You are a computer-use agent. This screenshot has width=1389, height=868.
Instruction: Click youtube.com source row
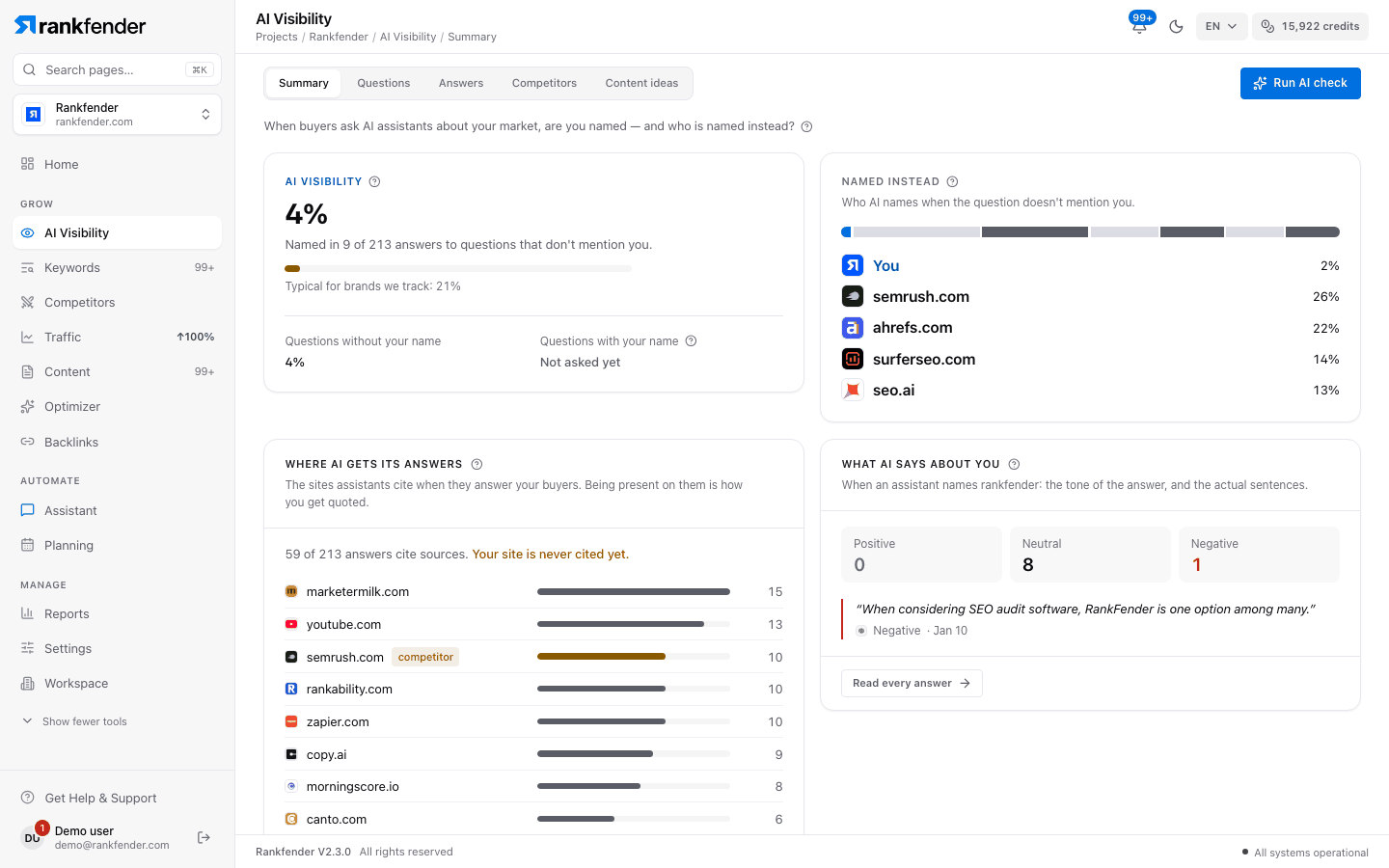(x=533, y=624)
